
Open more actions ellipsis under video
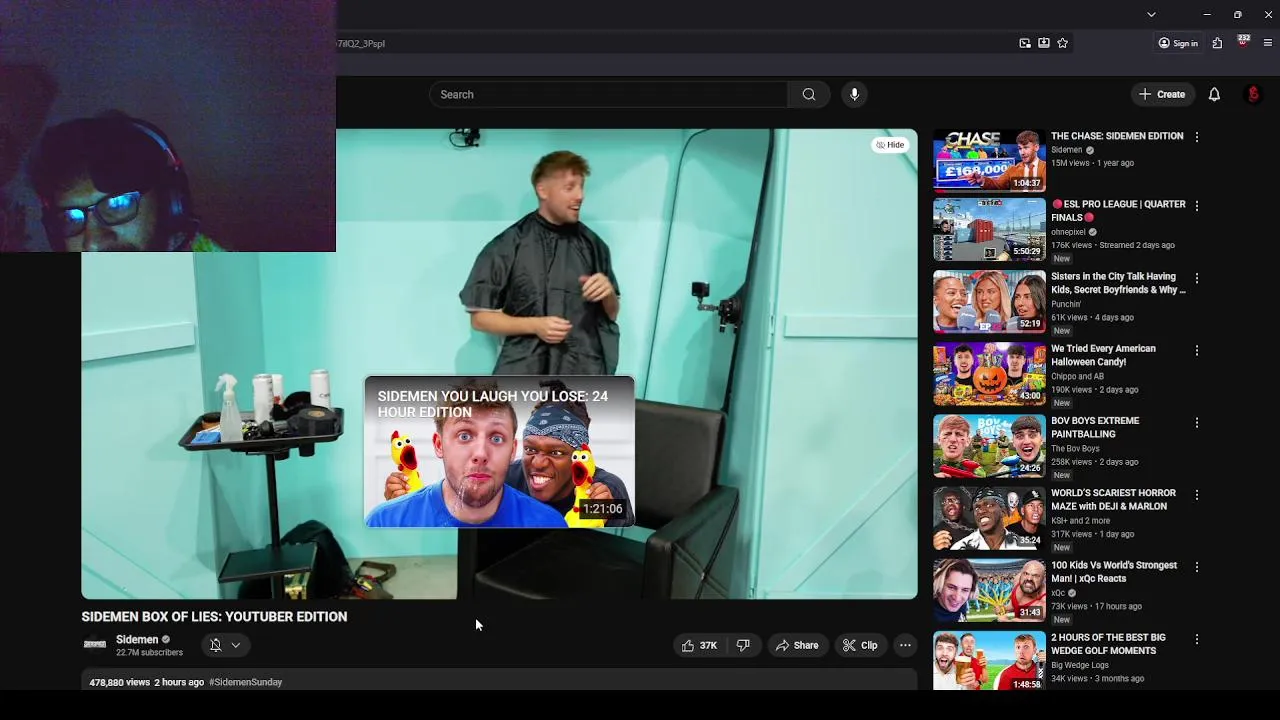tap(905, 646)
